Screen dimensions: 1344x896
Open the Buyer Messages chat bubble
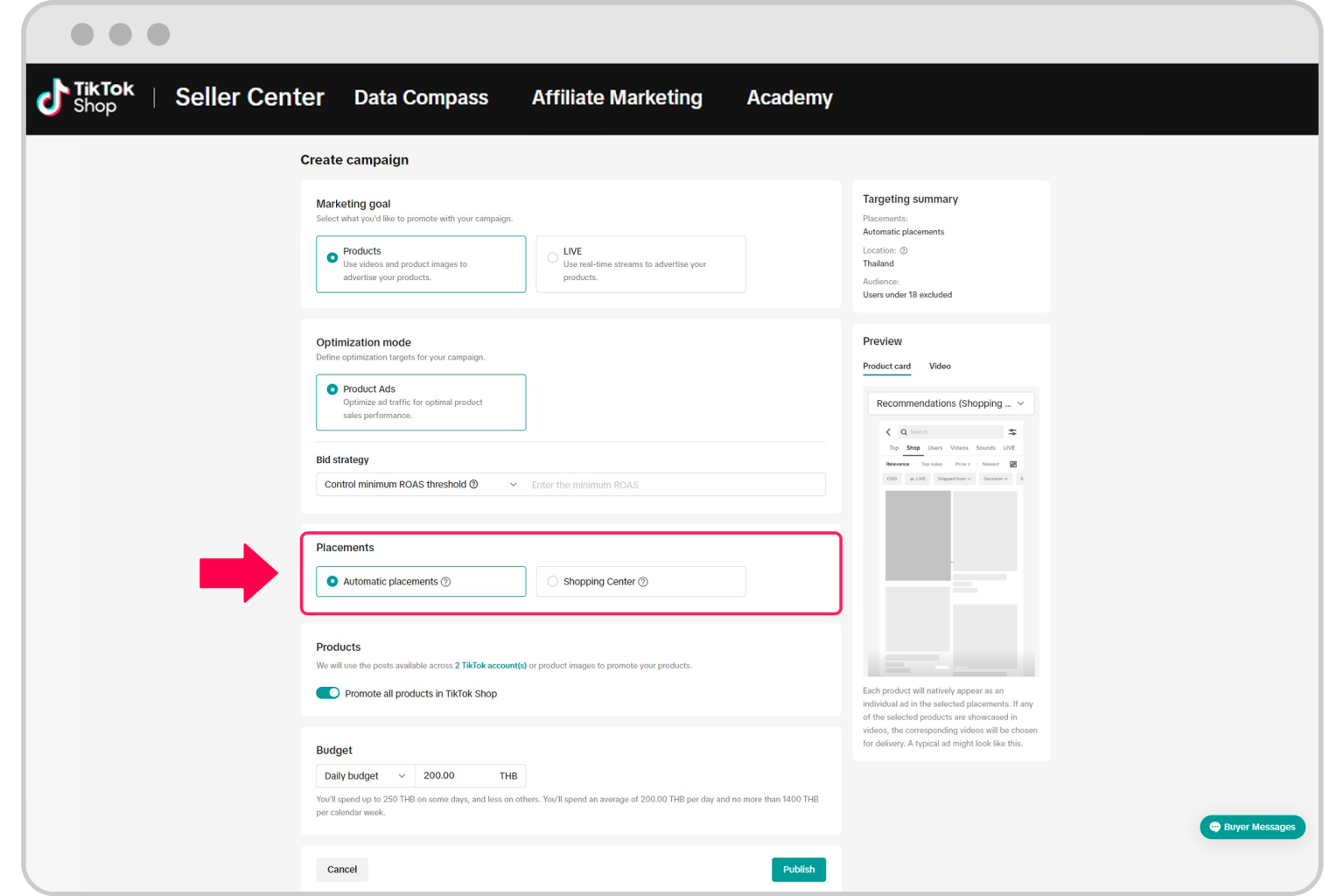(x=1252, y=827)
